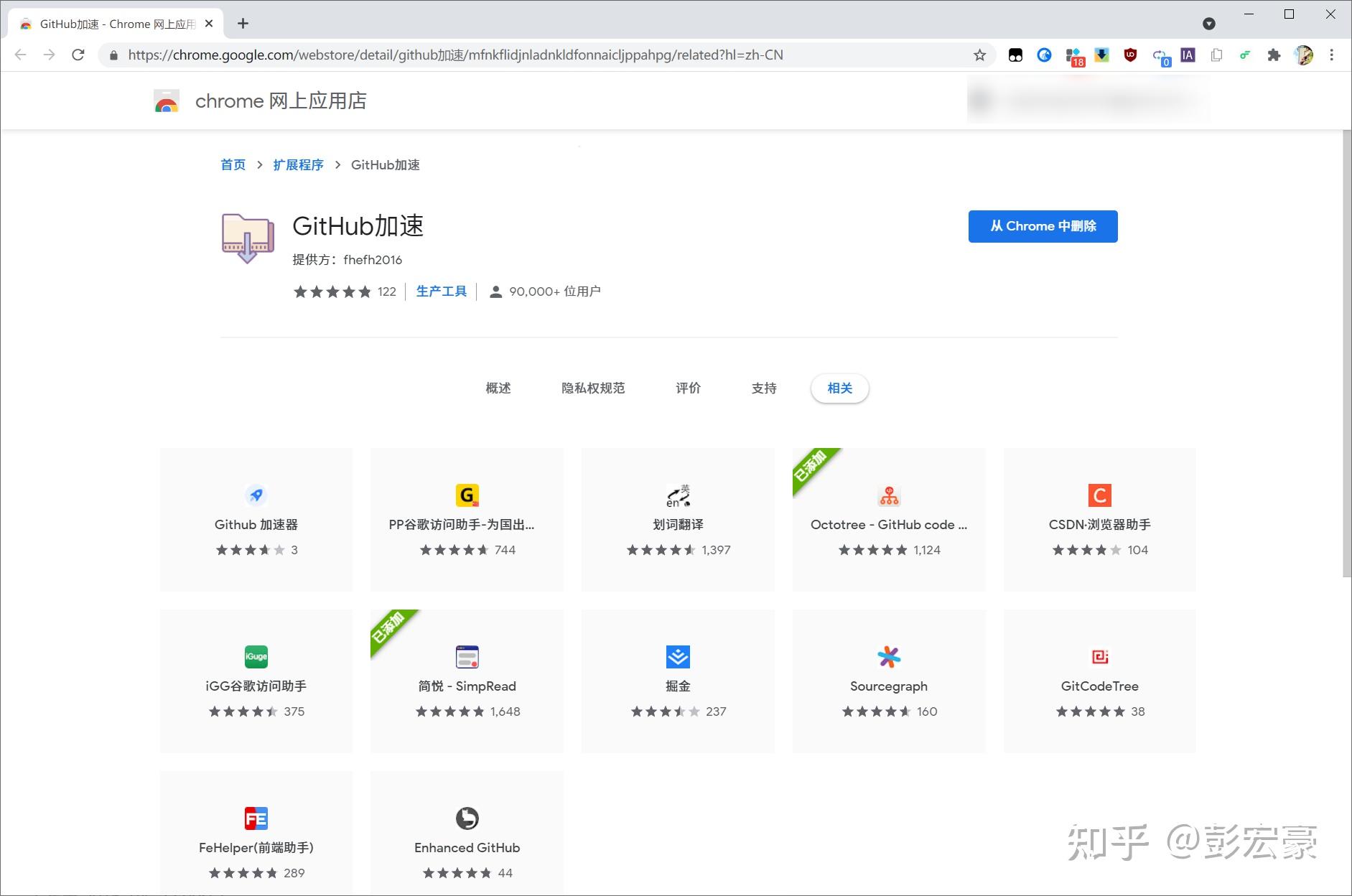
Task: Click the site lock icon in address bar
Action: point(113,55)
